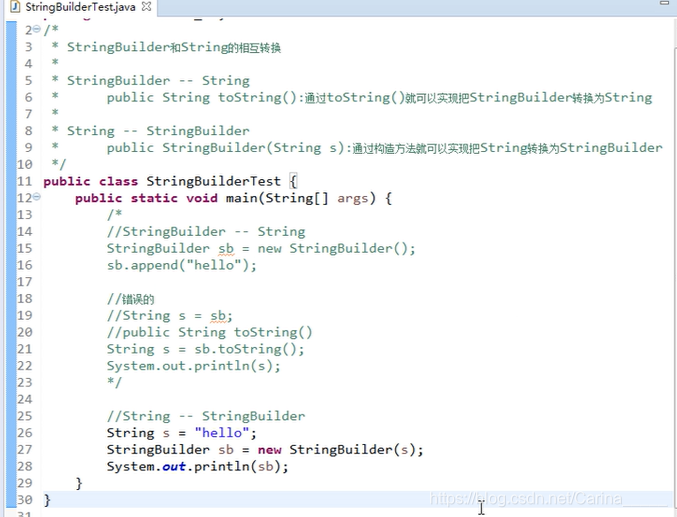Click the 'out' field on line 28
Image resolution: width=677 pixels, height=517 pixels.
pos(174,466)
